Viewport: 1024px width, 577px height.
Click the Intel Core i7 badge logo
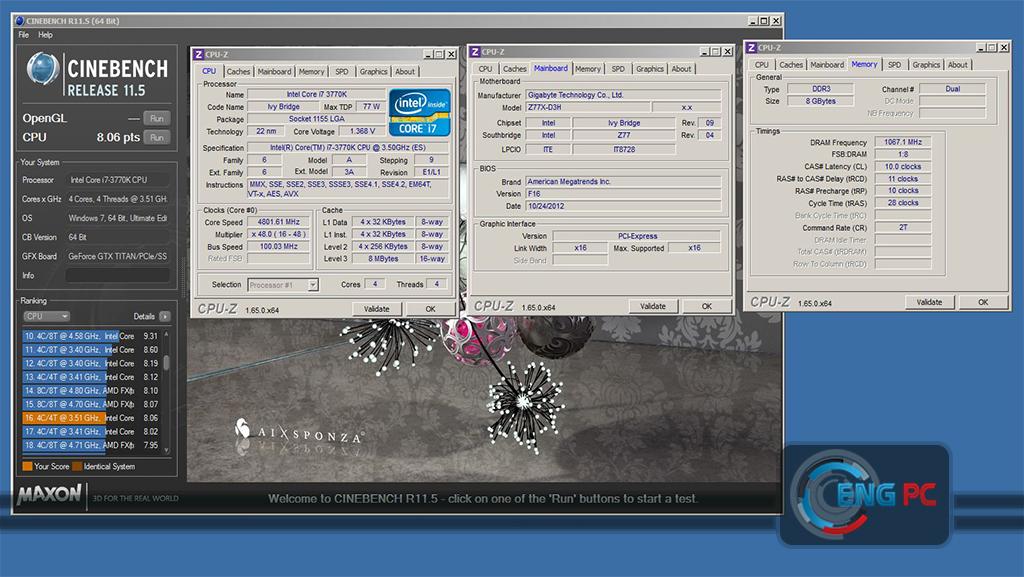[x=420, y=113]
